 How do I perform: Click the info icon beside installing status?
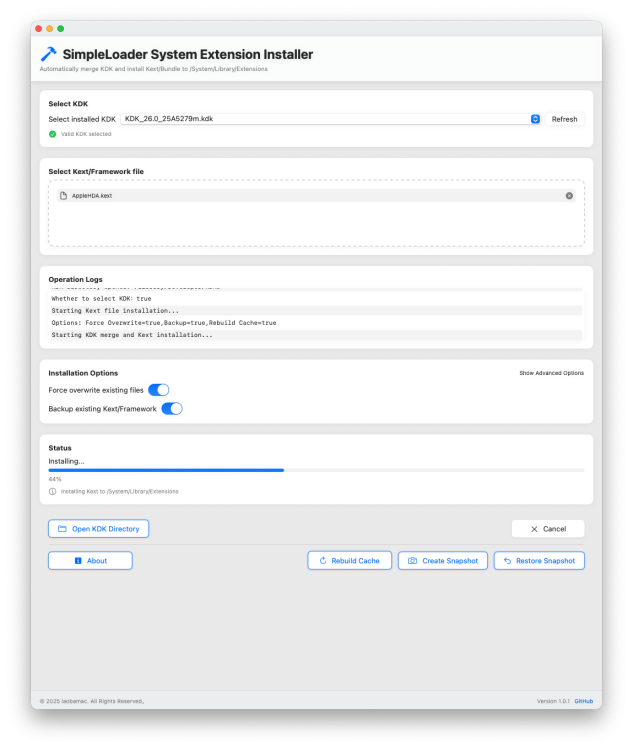coord(53,492)
